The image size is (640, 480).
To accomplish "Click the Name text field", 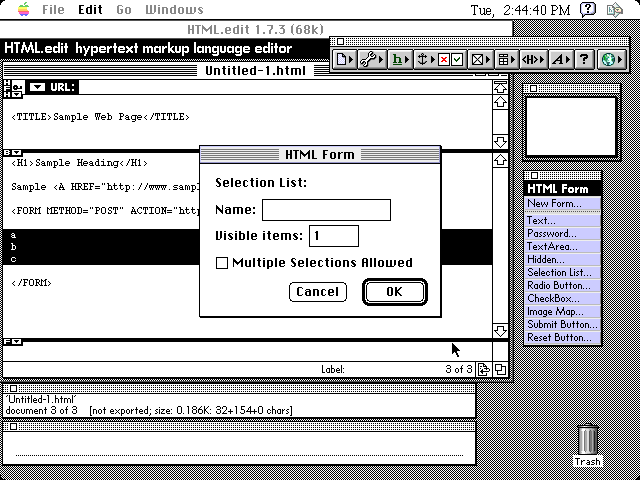I will point(326,210).
